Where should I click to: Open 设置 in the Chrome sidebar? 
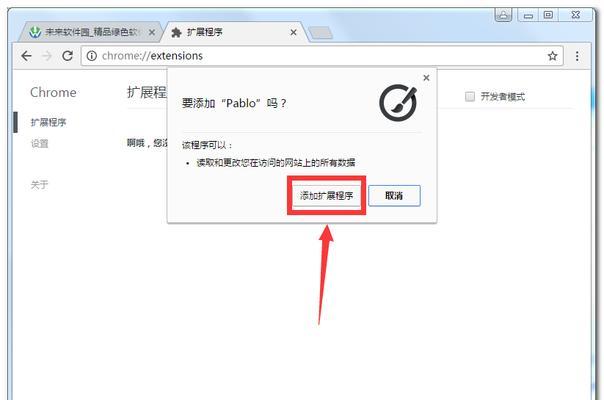40,144
